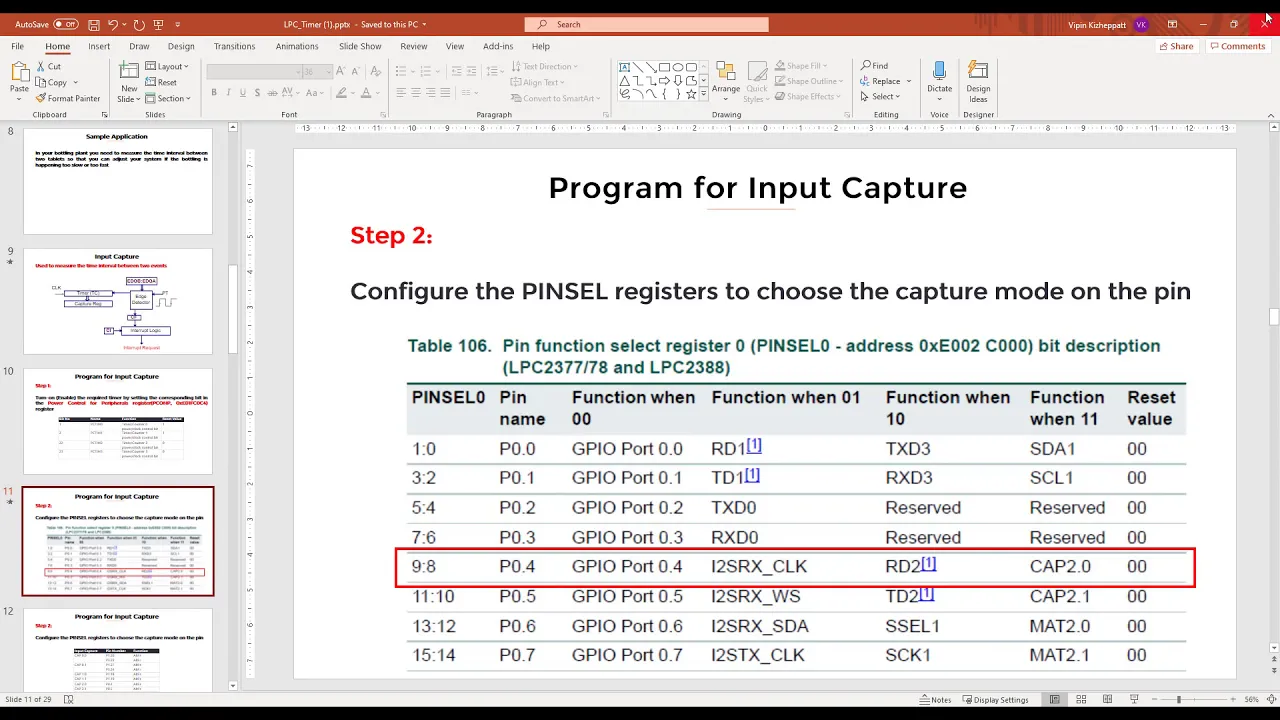Click the Cut scissors icon
Image resolution: width=1280 pixels, height=720 pixels.
[41, 66]
